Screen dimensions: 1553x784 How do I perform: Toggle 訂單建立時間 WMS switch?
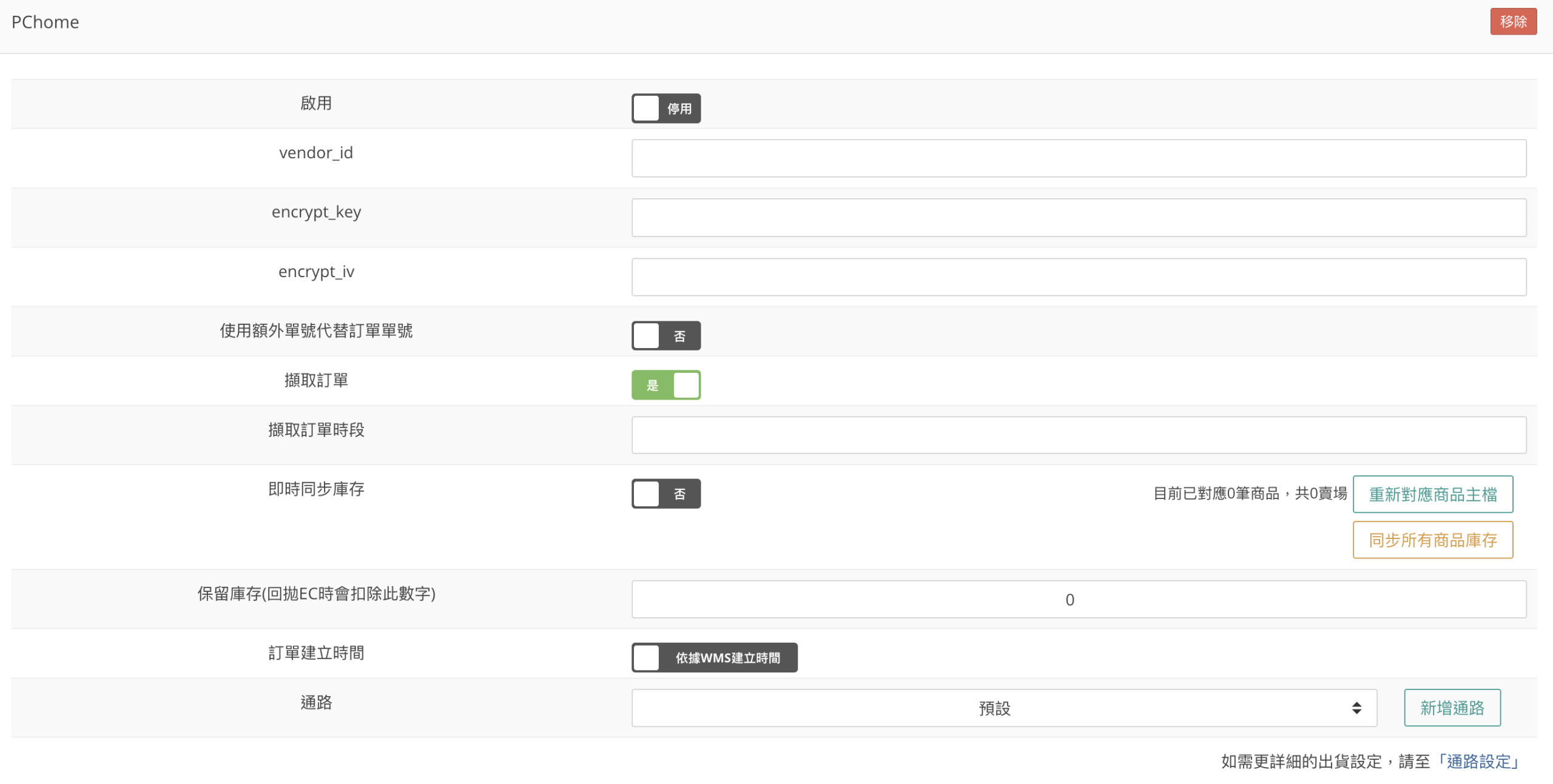click(714, 657)
